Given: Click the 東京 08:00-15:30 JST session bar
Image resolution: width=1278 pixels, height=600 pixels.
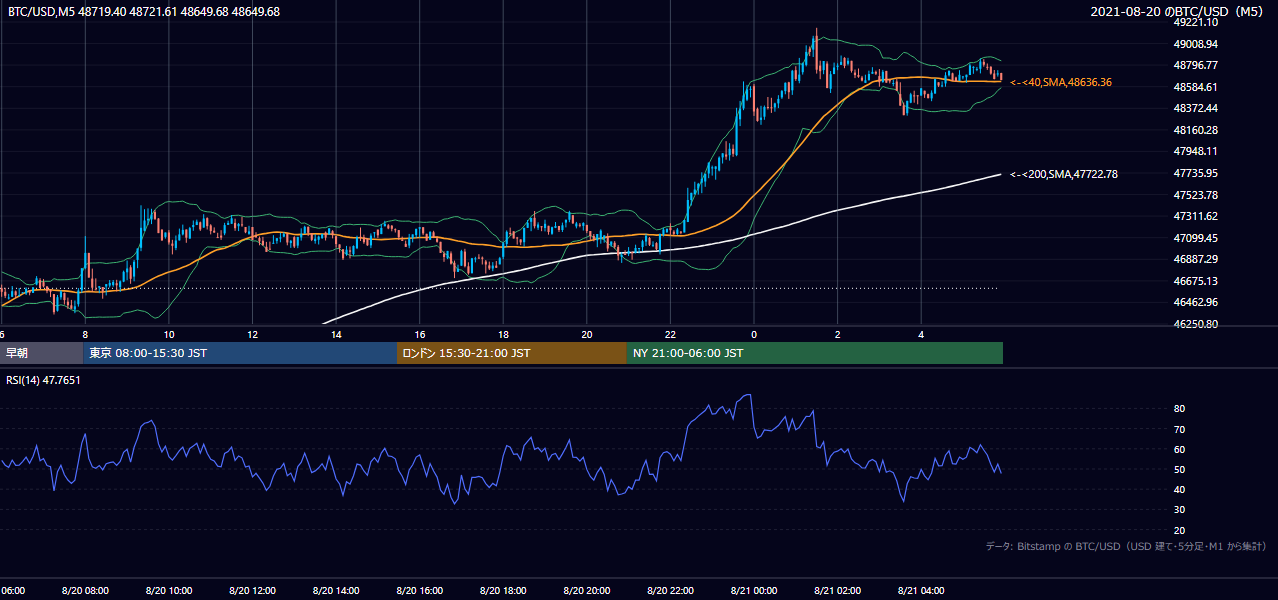Looking at the screenshot, I should click(x=240, y=353).
